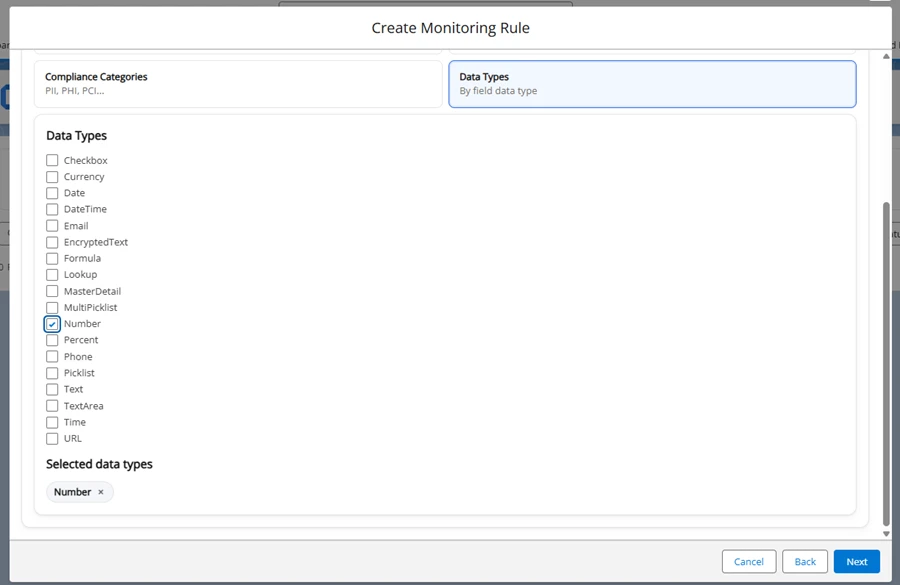This screenshot has width=900, height=585.
Task: Select the MasterDetail checkbox
Action: 51,291
